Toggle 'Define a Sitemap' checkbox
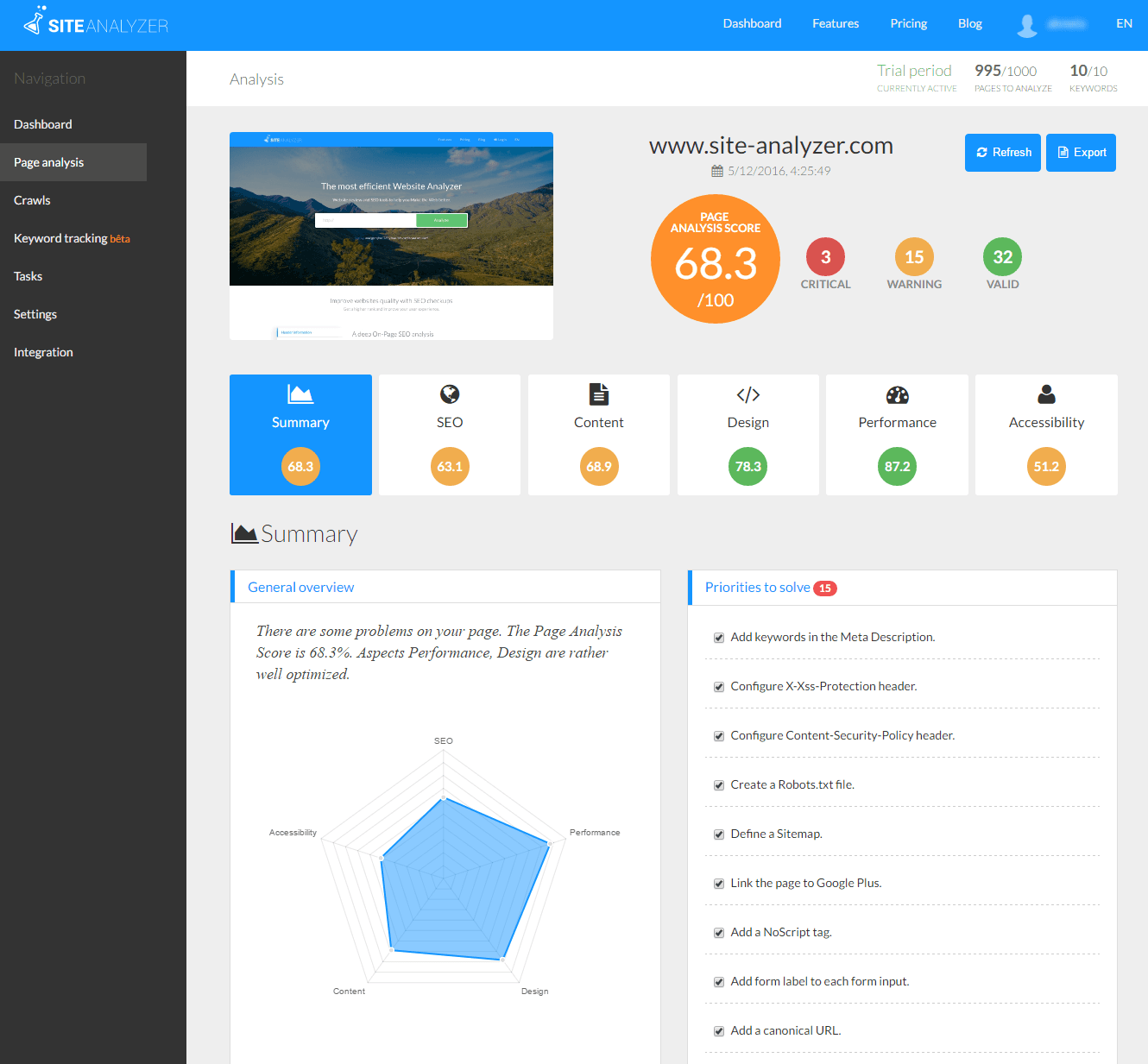This screenshot has height=1064, width=1148. [x=719, y=834]
